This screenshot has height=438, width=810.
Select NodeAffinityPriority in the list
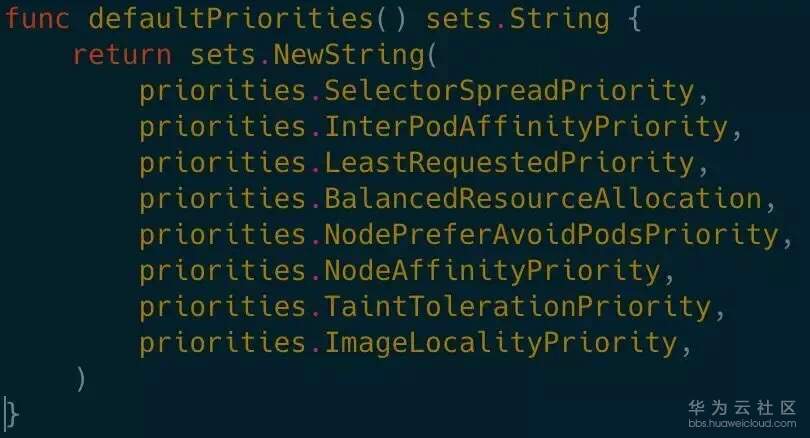pyautogui.click(x=491, y=271)
